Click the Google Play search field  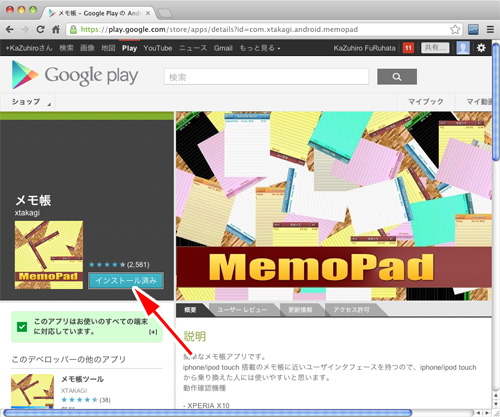click(266, 77)
